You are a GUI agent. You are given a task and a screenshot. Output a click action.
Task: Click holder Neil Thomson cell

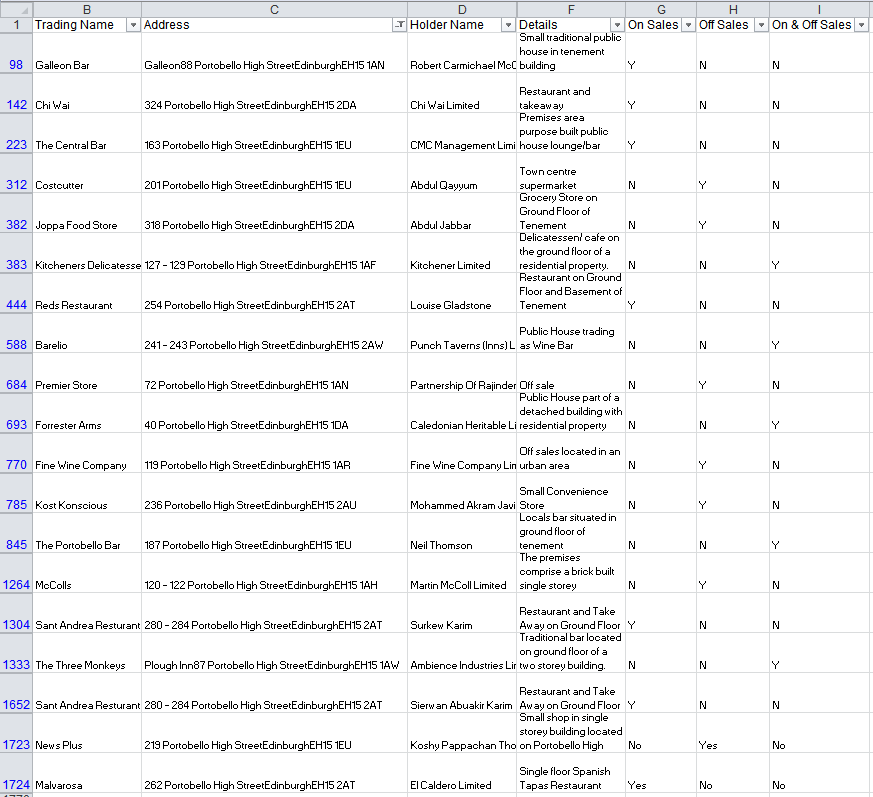pyautogui.click(x=462, y=533)
